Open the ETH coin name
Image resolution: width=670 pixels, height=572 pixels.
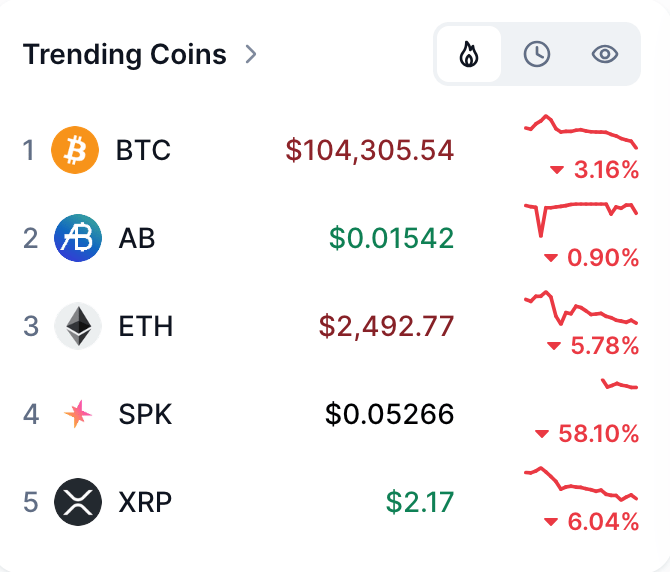tap(146, 326)
